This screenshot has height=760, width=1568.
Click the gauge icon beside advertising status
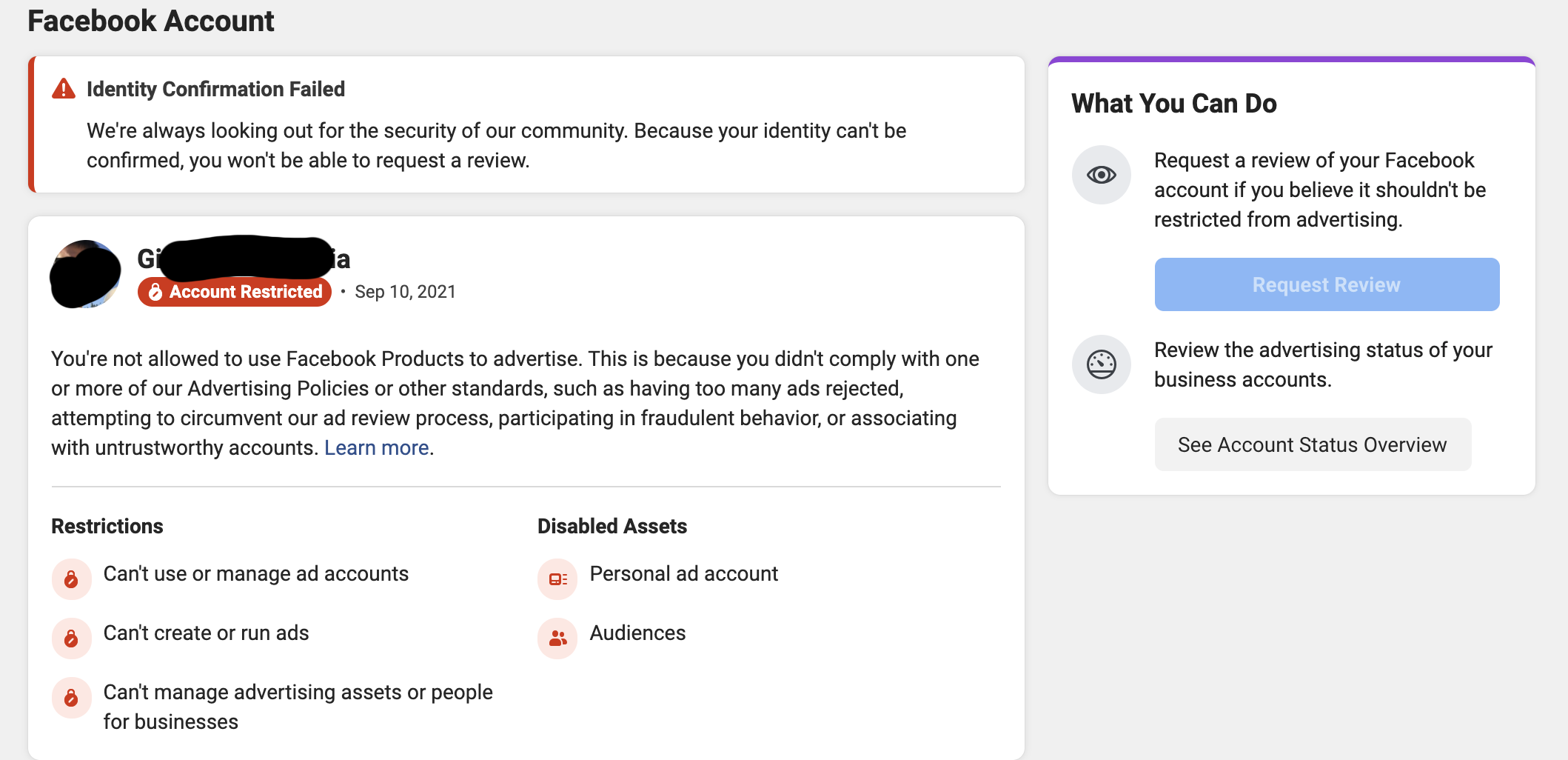point(1102,364)
